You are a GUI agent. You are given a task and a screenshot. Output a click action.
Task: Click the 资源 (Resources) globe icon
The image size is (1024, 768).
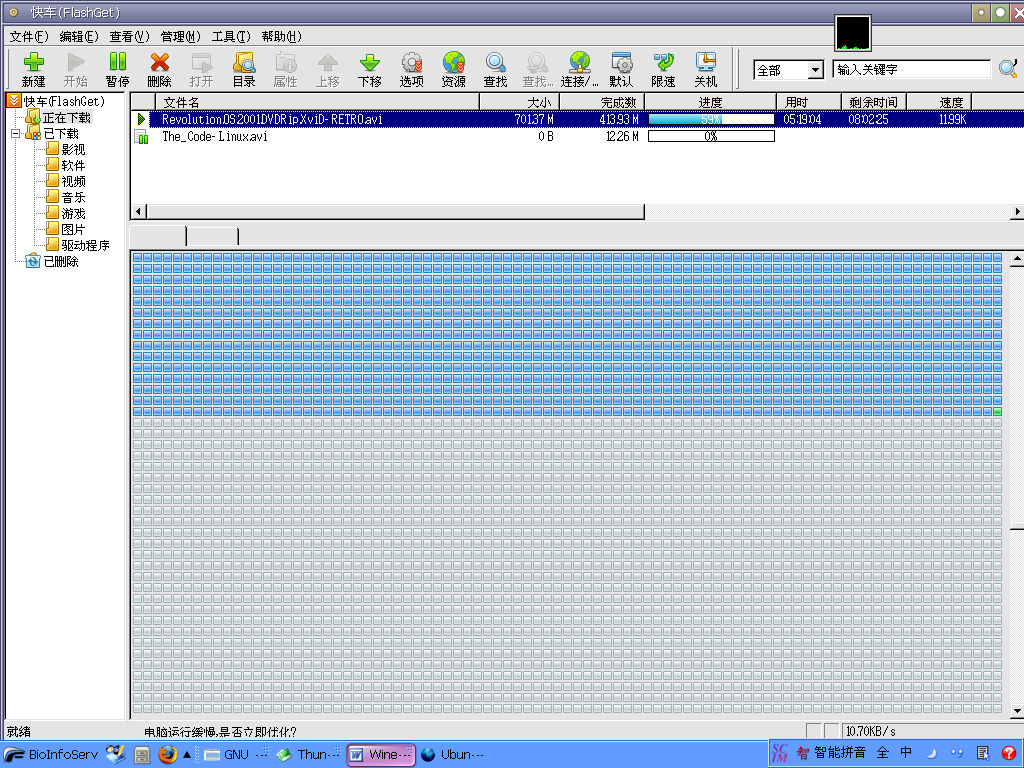453,63
